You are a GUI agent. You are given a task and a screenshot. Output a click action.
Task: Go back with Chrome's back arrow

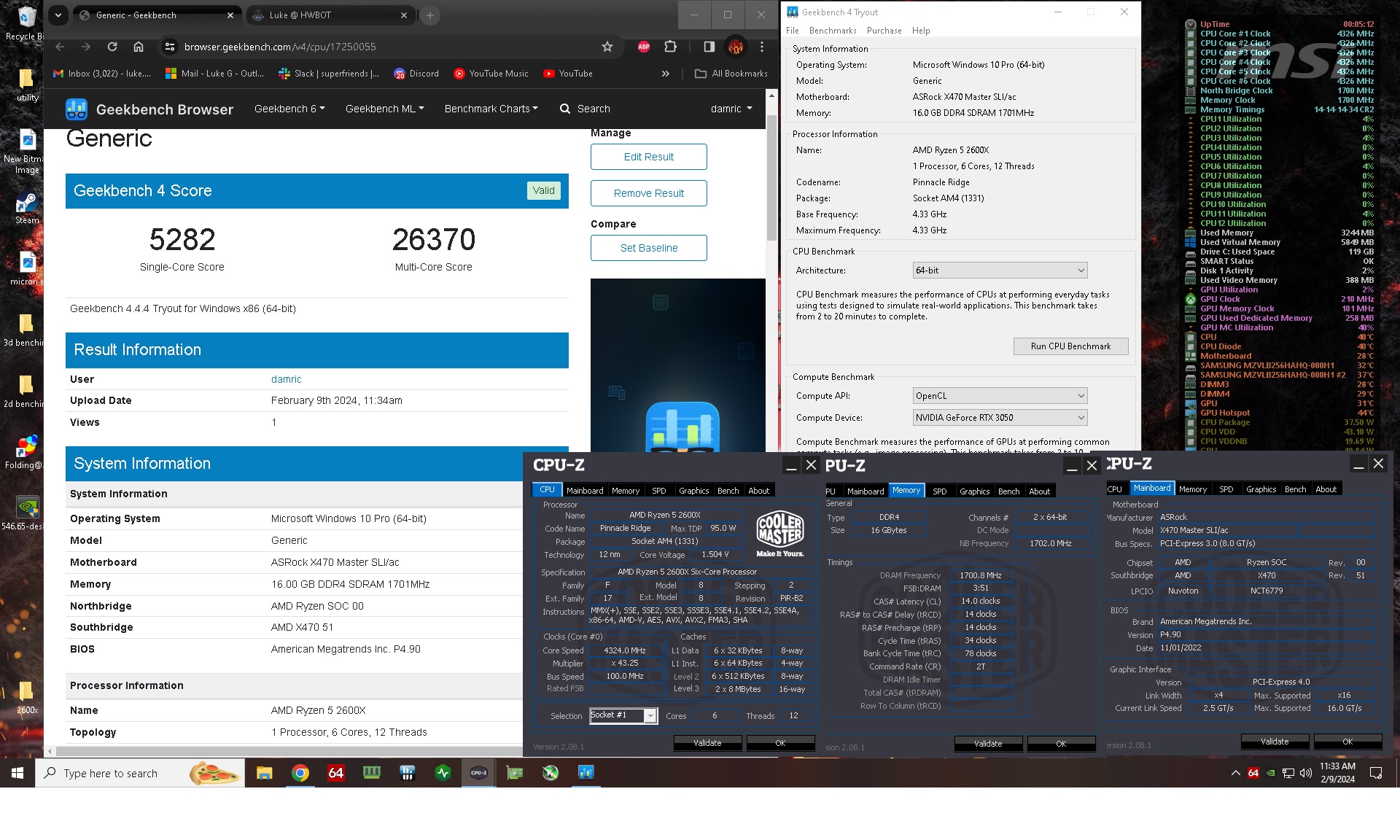(x=60, y=47)
